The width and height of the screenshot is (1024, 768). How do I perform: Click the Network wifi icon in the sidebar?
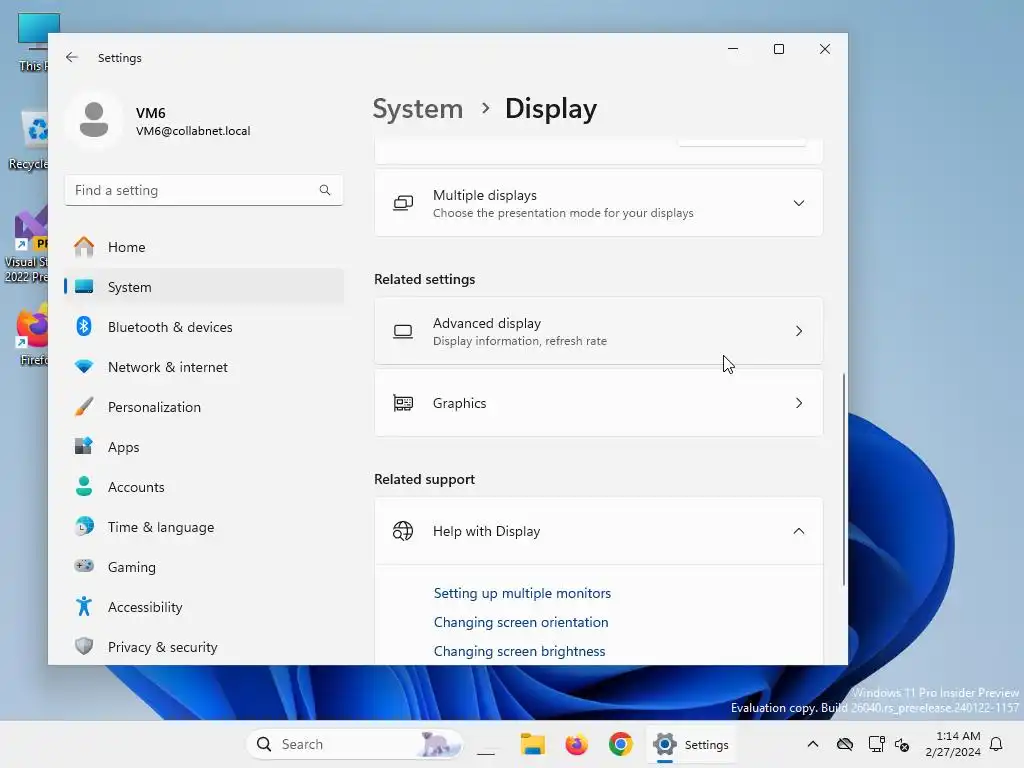click(x=84, y=366)
